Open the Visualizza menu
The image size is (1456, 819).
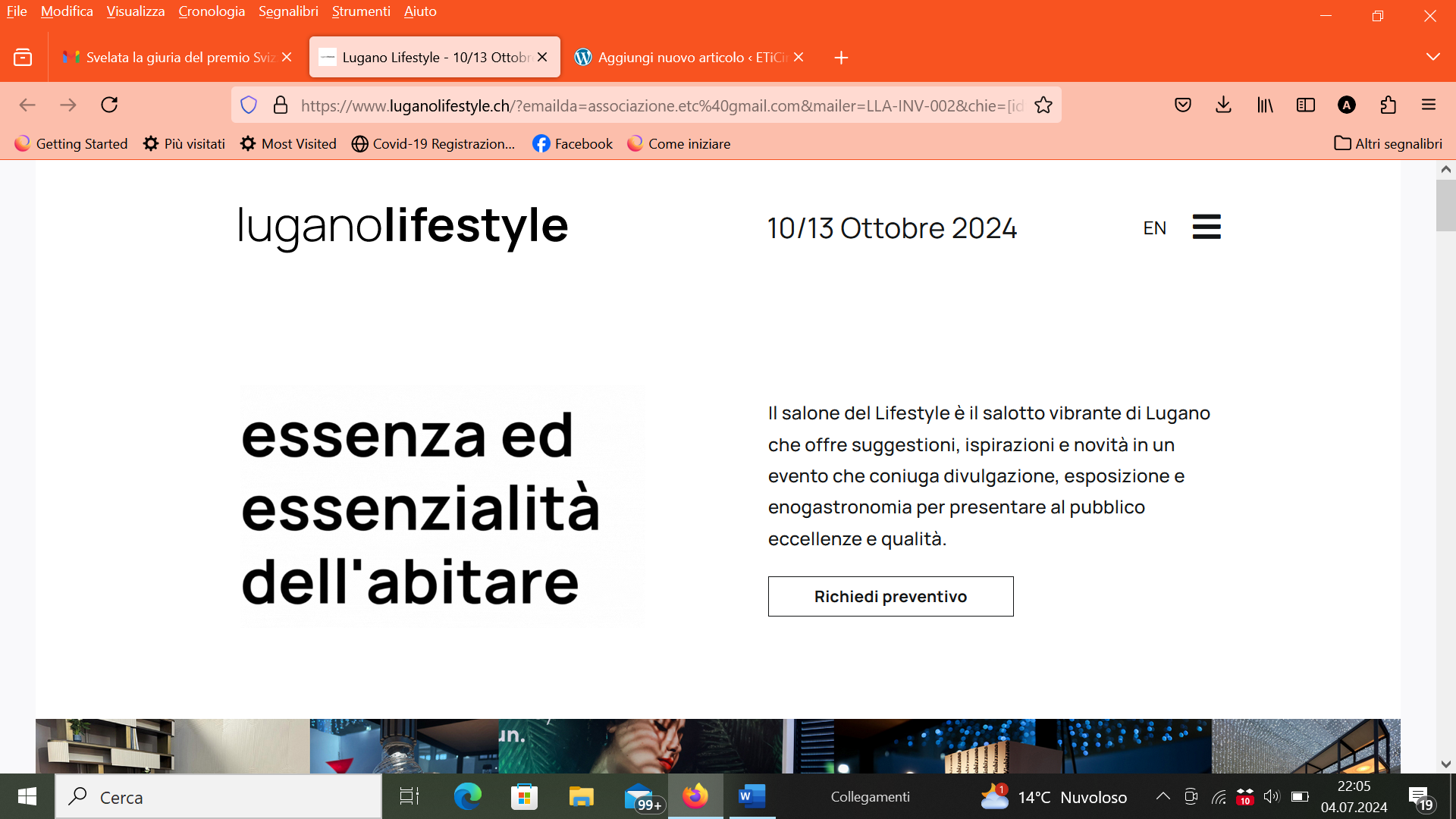click(136, 11)
